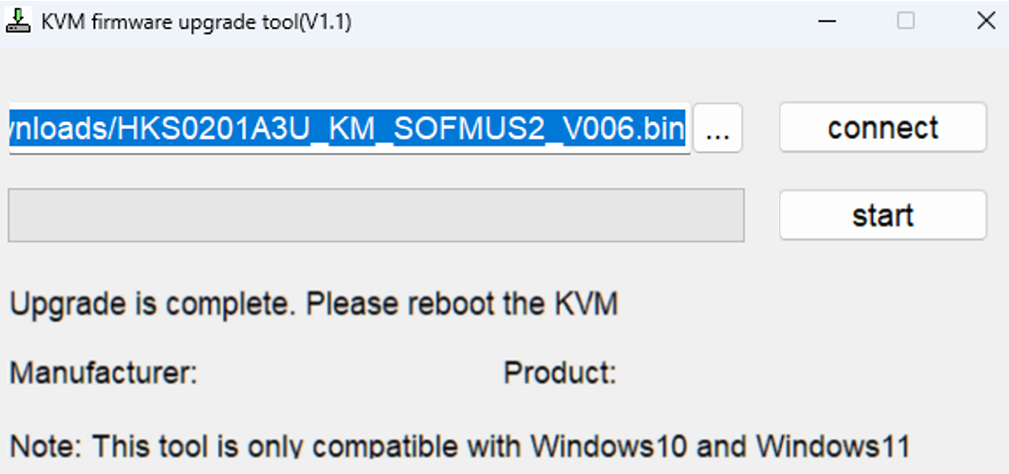Click the Manufacturer label
Viewport: 1009px width, 474px height.
tap(104, 373)
